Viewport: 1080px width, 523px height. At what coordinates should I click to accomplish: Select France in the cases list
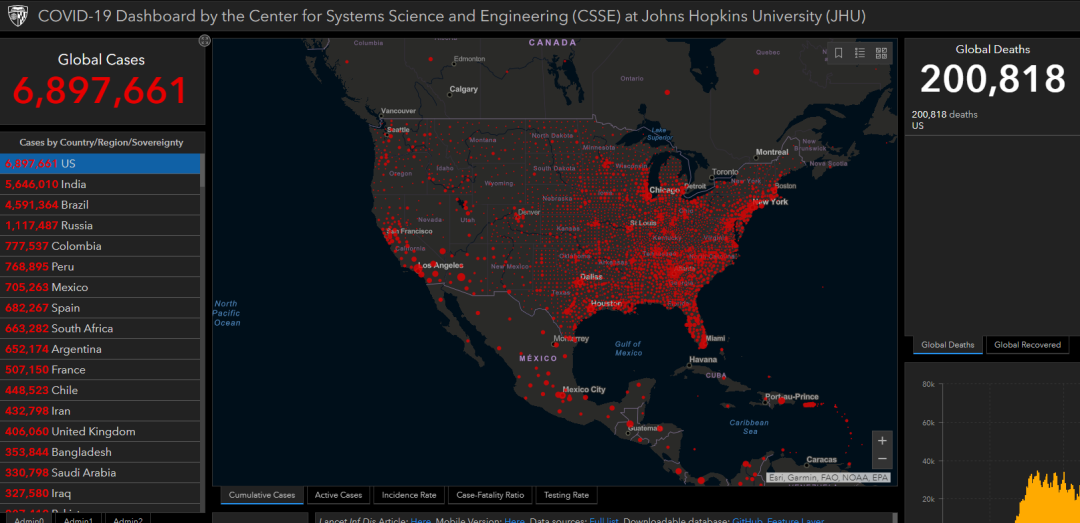tap(100, 370)
